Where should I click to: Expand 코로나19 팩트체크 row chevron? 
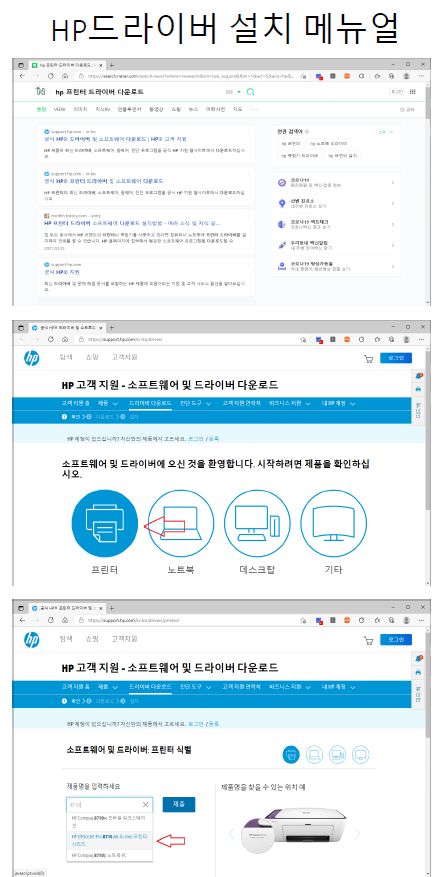point(393,224)
